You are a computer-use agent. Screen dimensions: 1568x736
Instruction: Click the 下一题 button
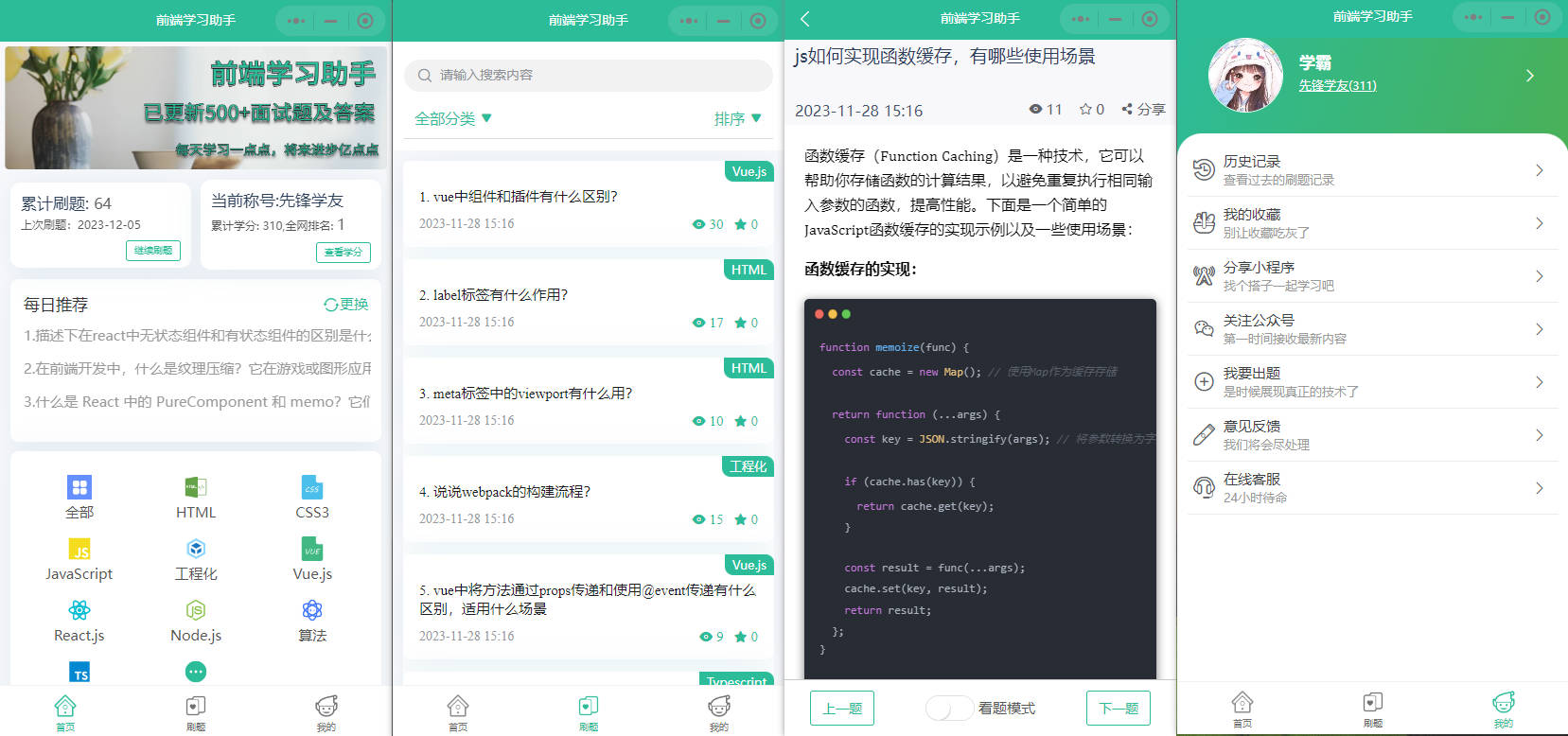tap(1118, 708)
